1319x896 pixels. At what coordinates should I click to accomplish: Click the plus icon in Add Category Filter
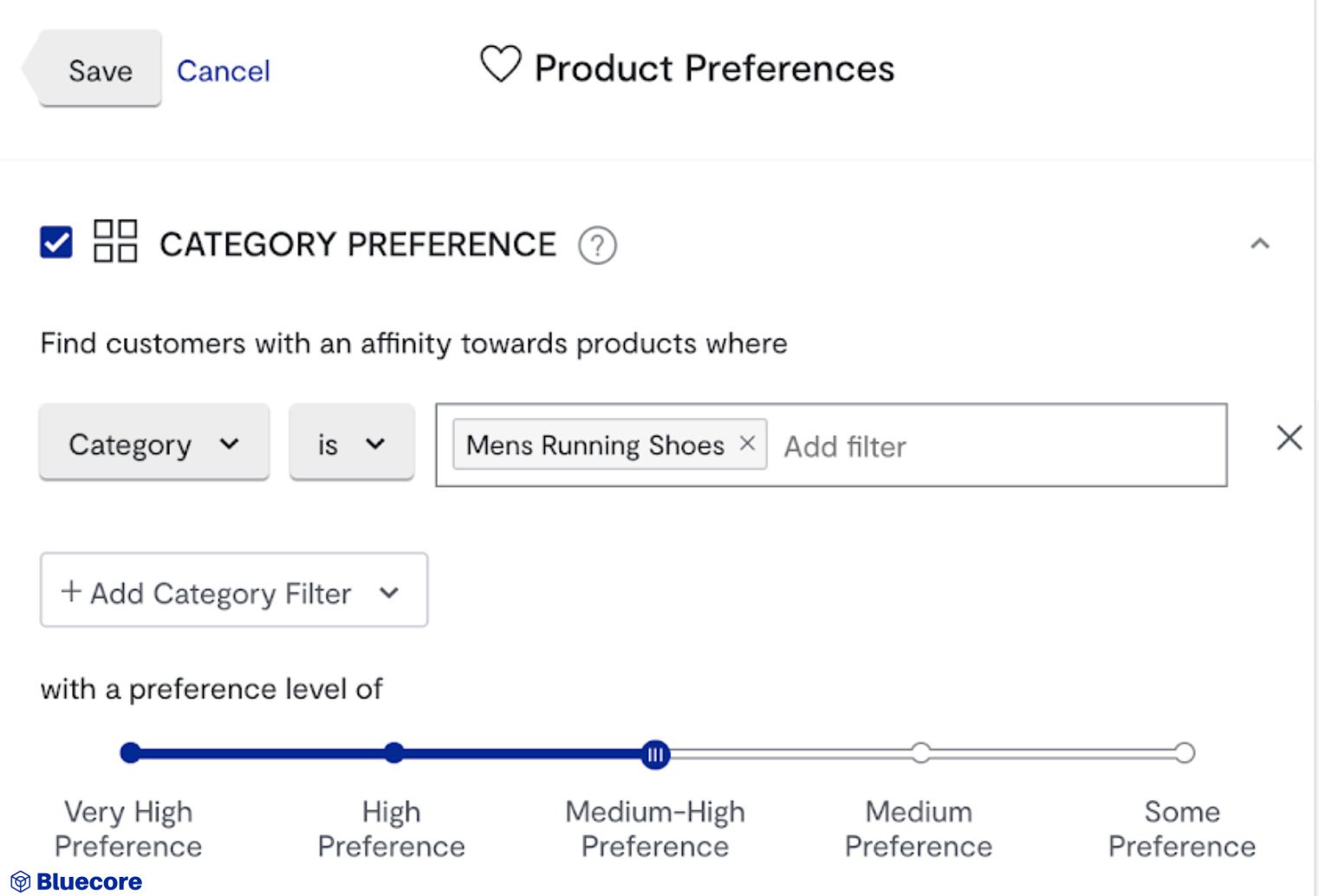(71, 592)
